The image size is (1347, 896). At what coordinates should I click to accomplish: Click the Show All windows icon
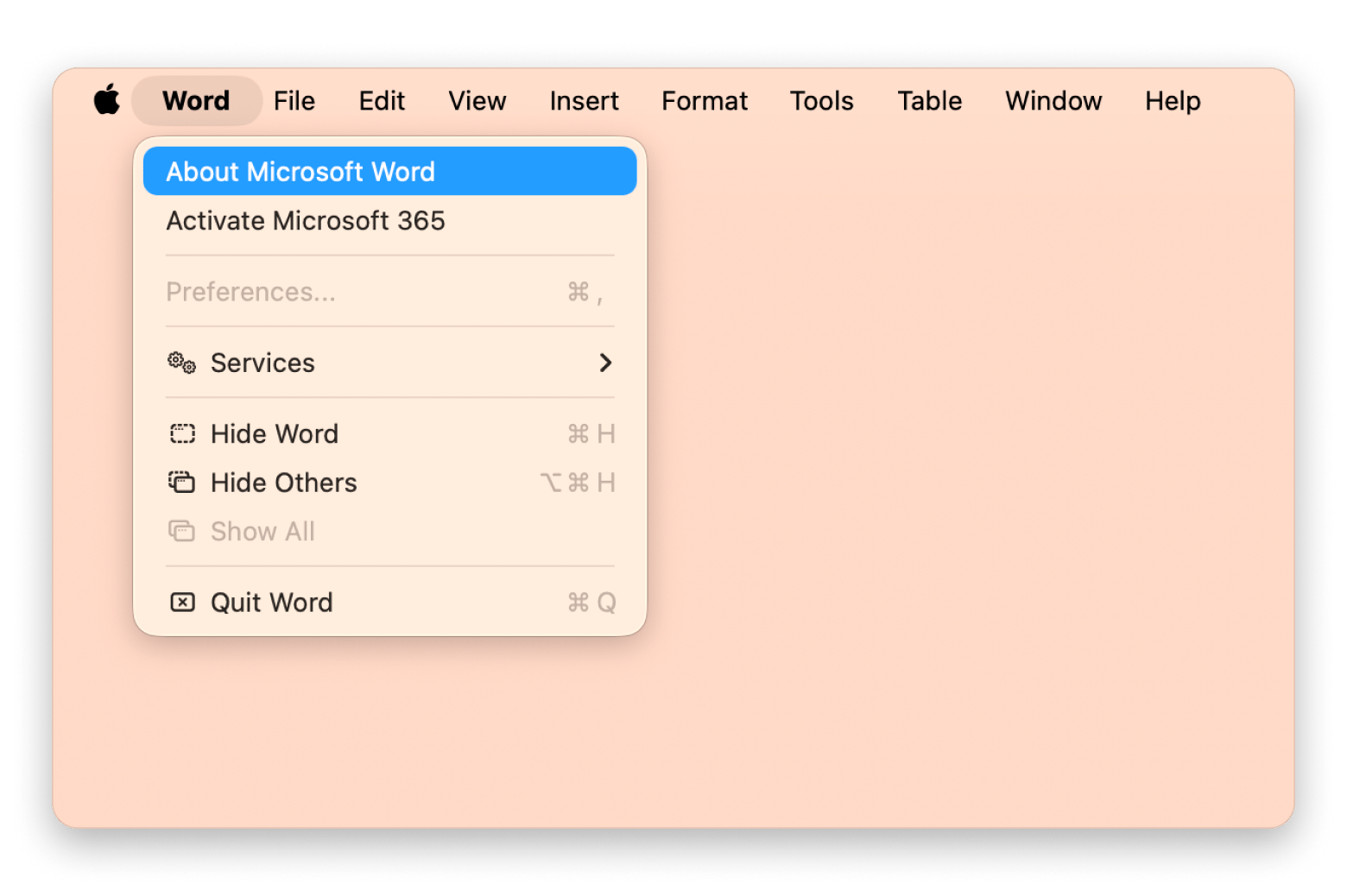coord(181,531)
